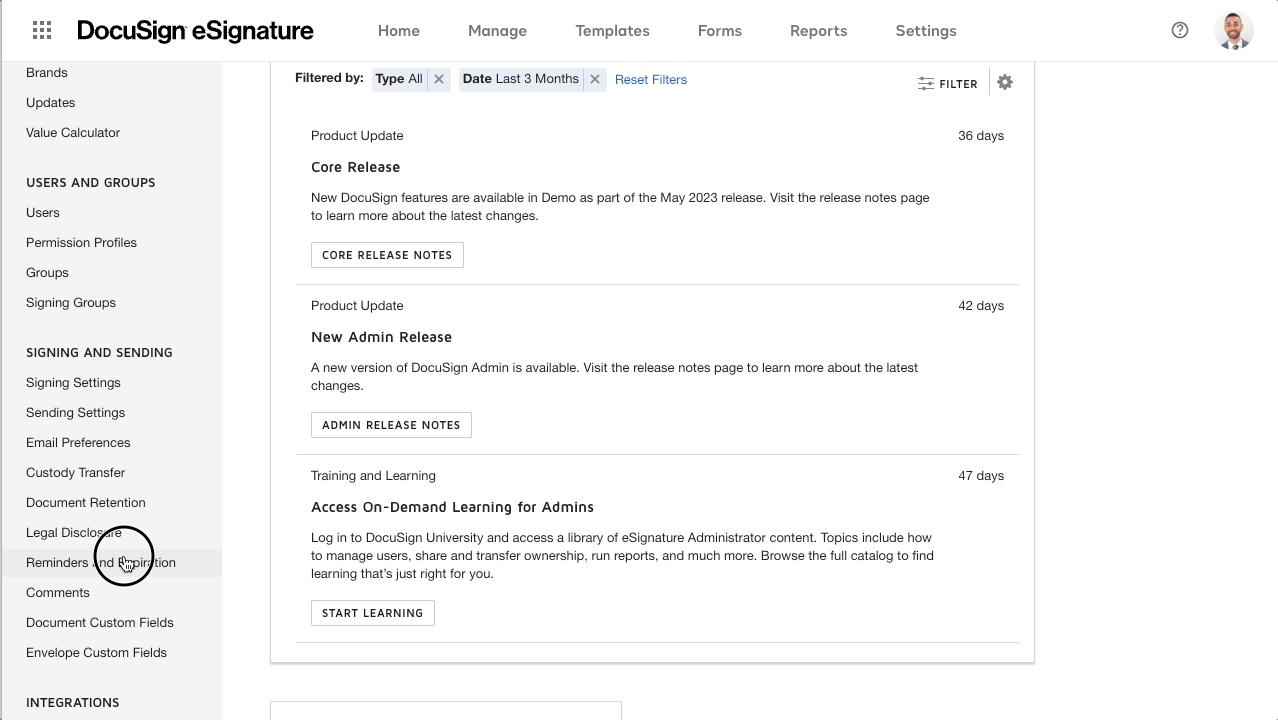The image size is (1278, 720).
Task: Open Sending Settings
Action: (75, 413)
